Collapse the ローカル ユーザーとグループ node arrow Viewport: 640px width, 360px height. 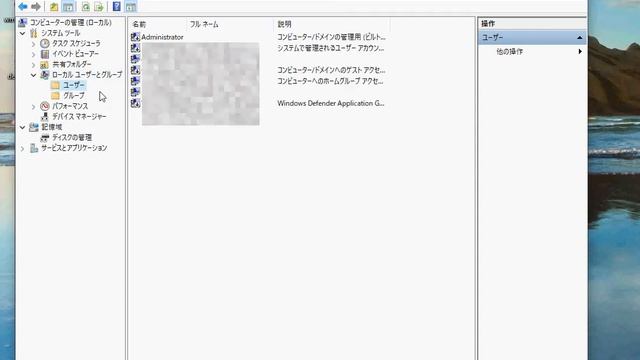[x=33, y=75]
